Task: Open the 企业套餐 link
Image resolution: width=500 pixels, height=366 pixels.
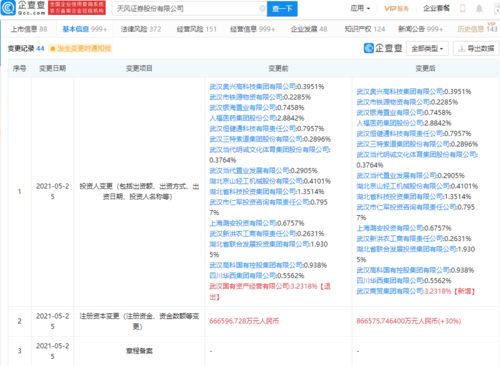Action: click(436, 8)
